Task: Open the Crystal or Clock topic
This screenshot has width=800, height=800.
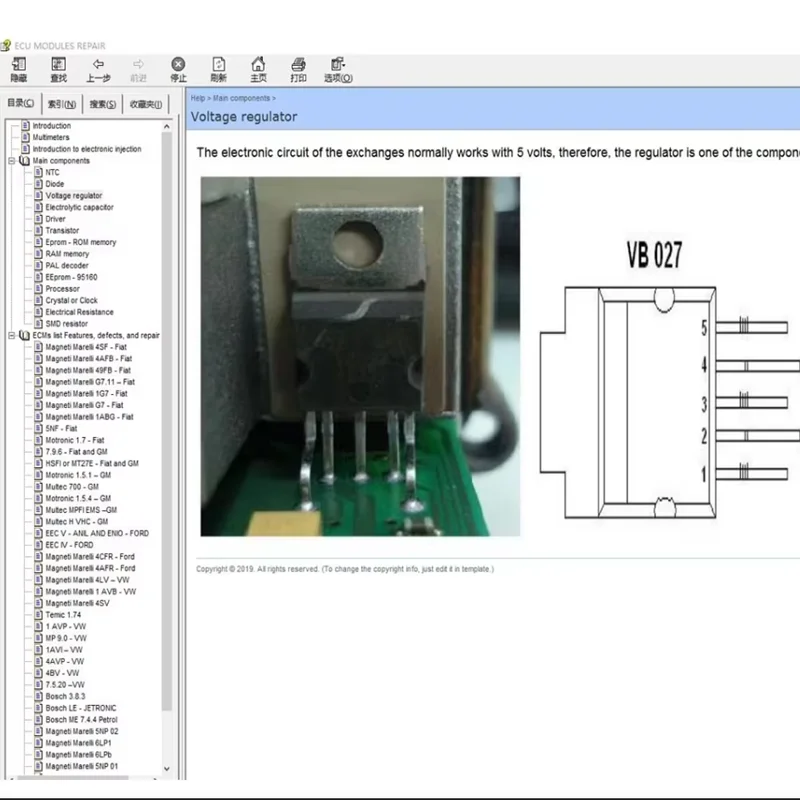Action: 71,301
